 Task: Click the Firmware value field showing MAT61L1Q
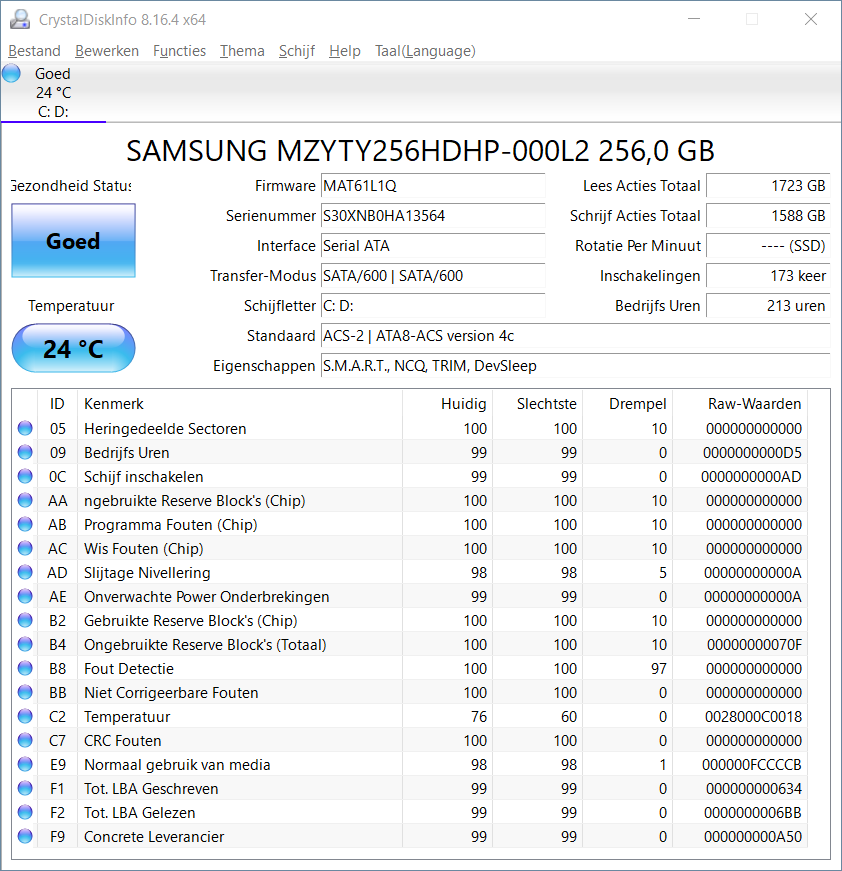(433, 186)
